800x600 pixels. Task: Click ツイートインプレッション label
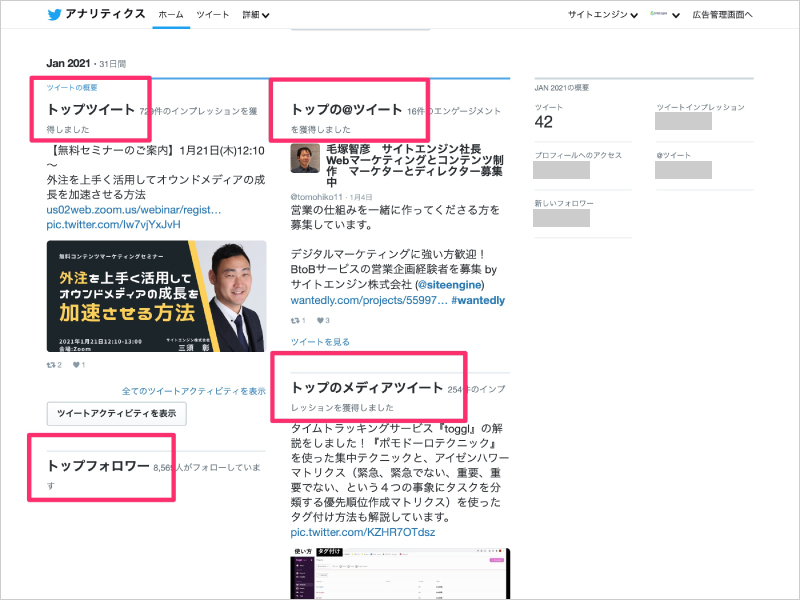701,107
